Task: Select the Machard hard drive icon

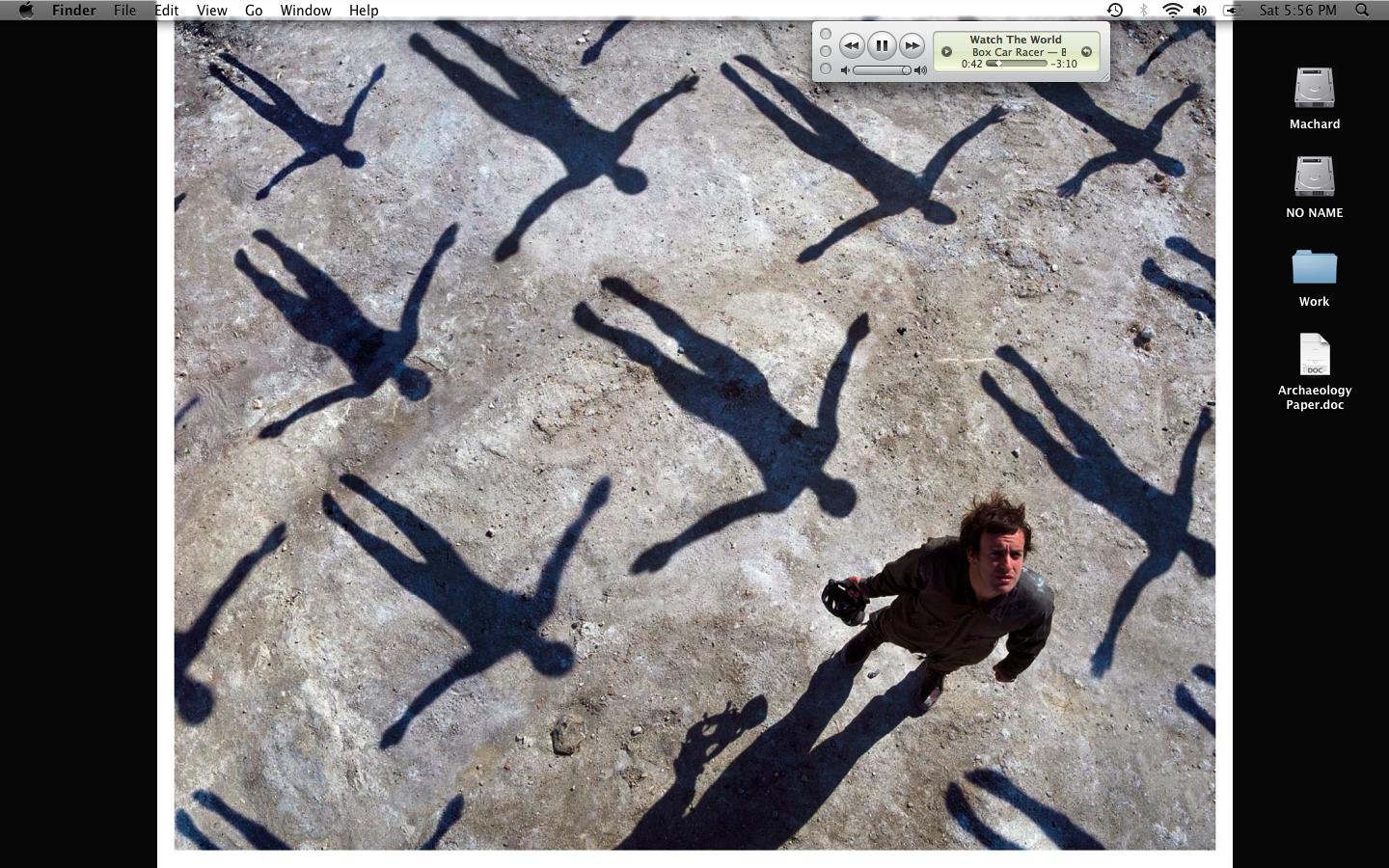Action: (x=1314, y=88)
